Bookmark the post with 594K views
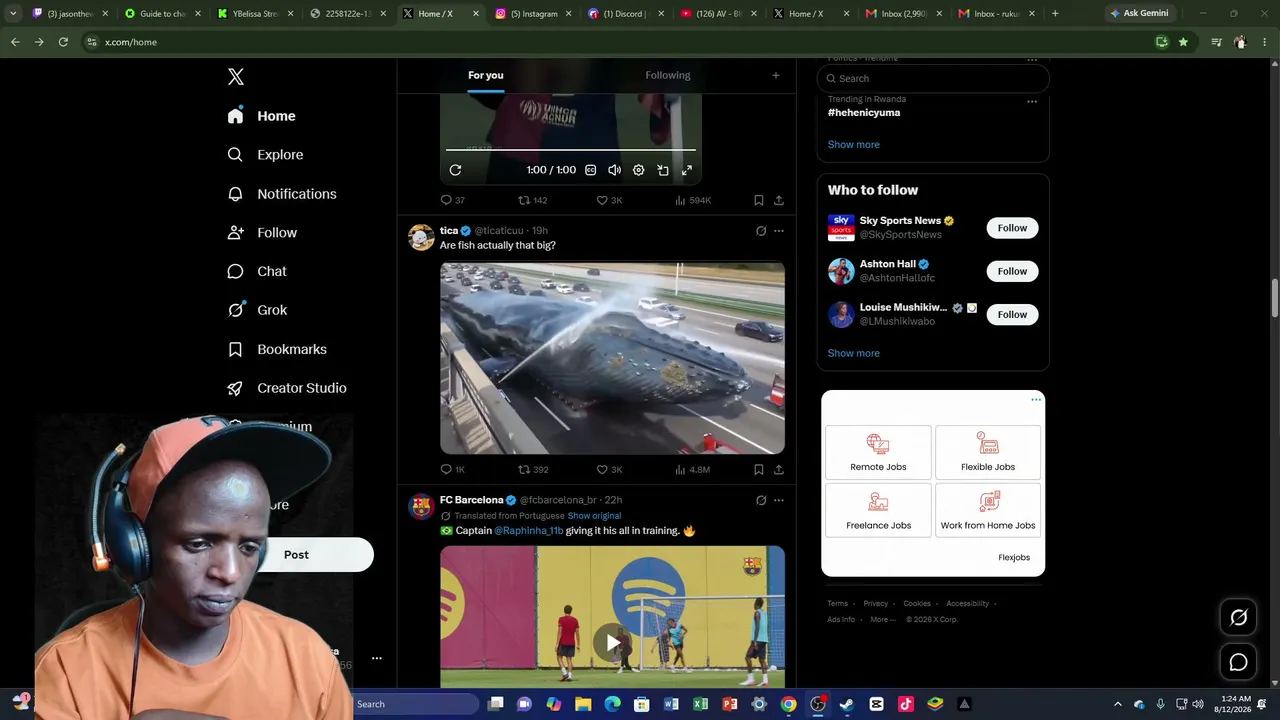 pos(759,200)
